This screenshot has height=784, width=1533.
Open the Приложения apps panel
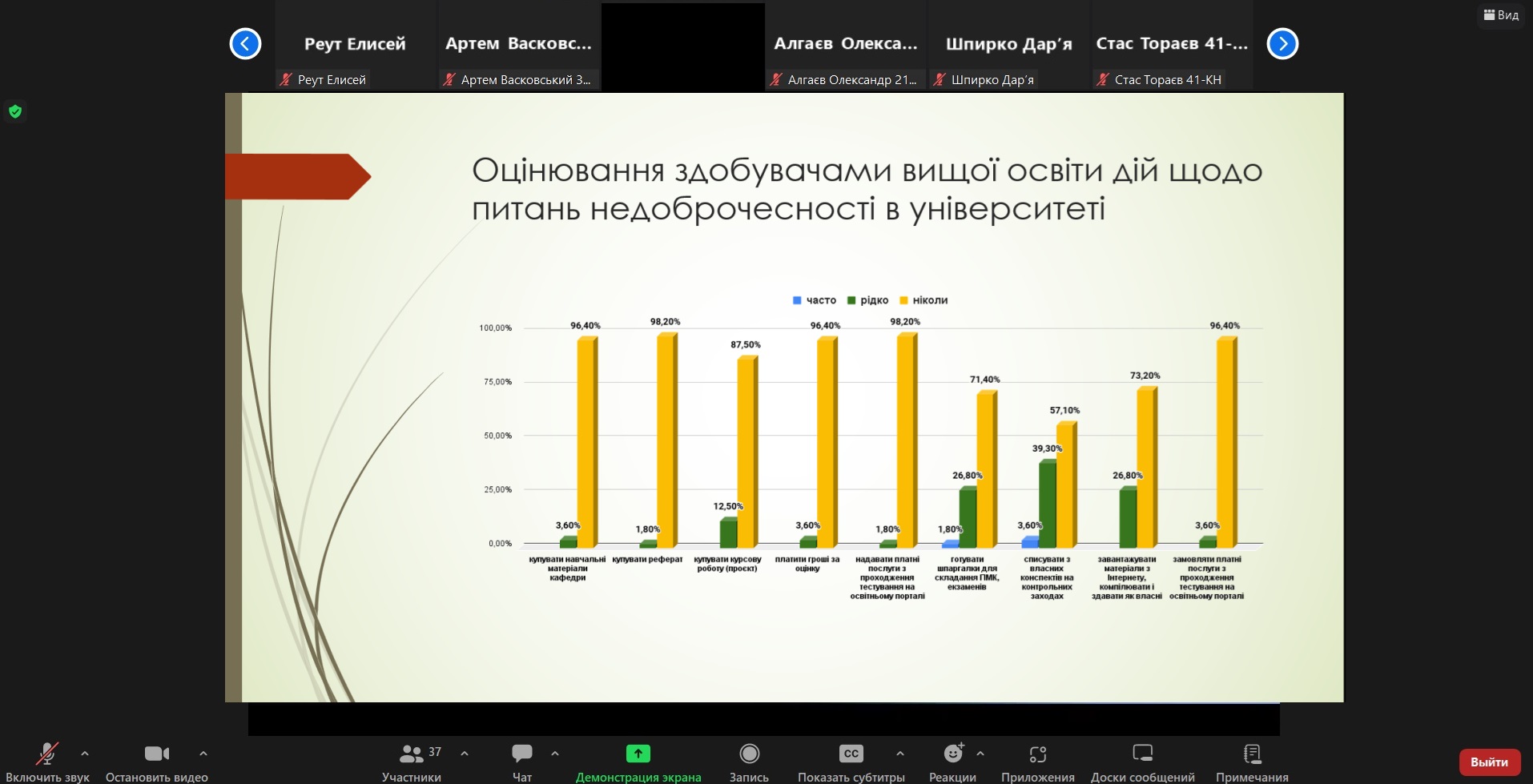pyautogui.click(x=1038, y=762)
